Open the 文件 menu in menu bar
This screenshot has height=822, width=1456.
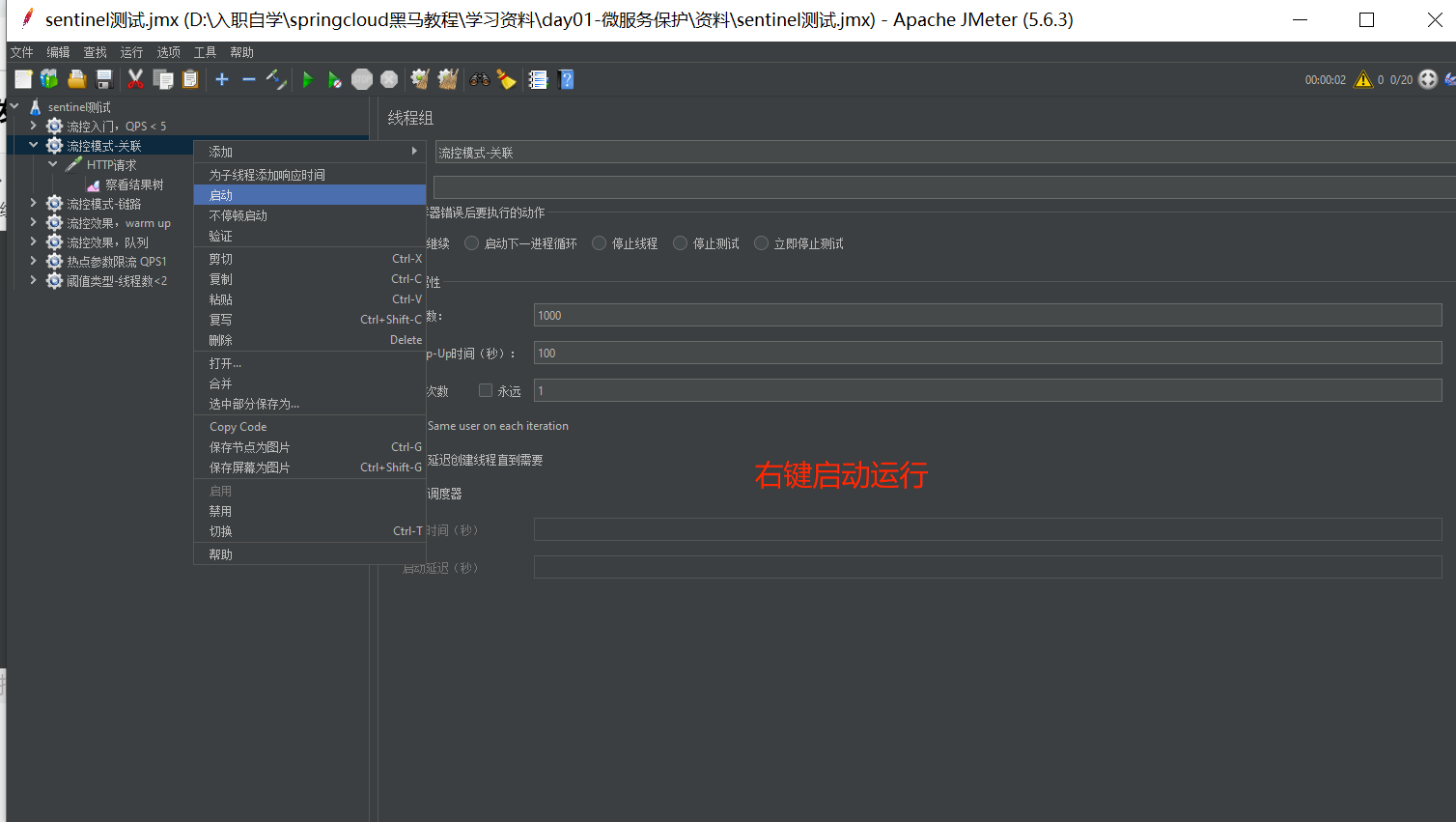[x=21, y=52]
